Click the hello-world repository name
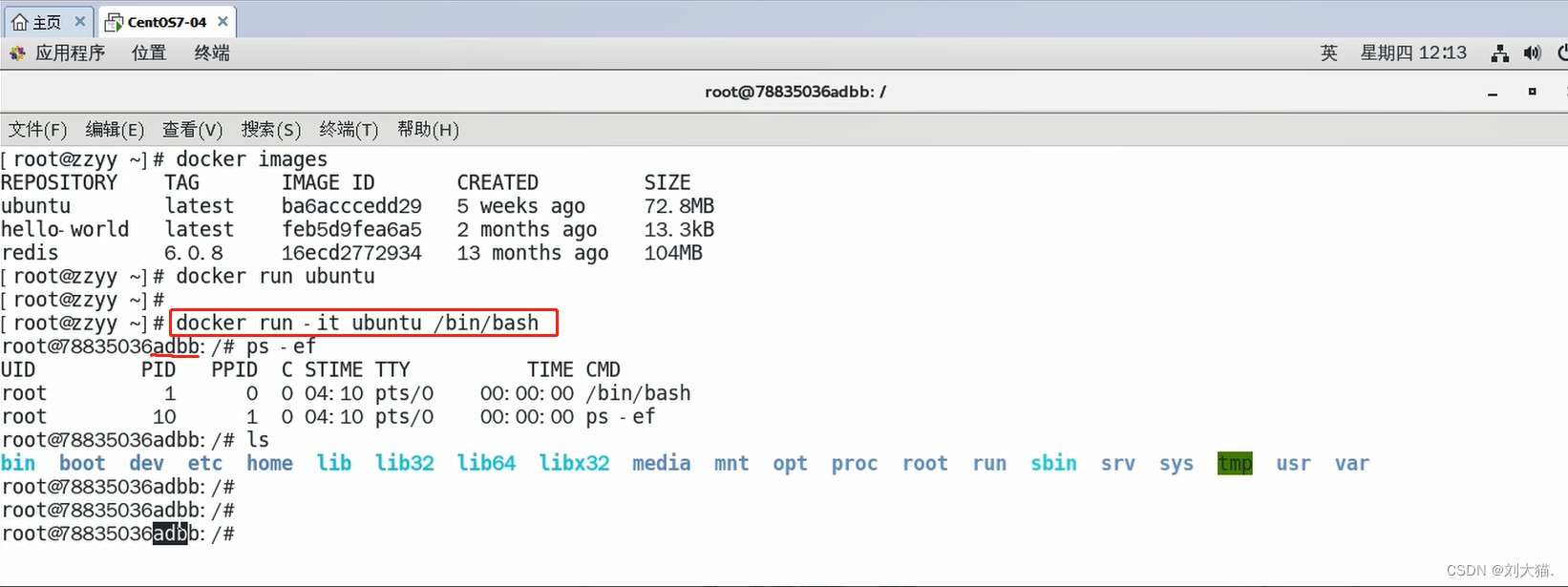This screenshot has height=587, width=1568. [65, 229]
